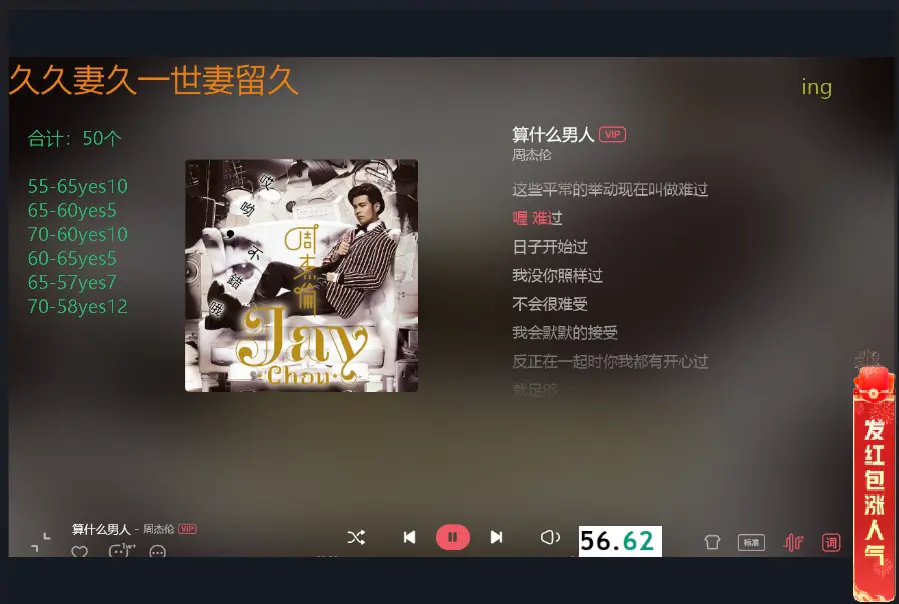This screenshot has width=899, height=604.
Task: Click the 周杰伦 name in bottom bar
Action: click(158, 529)
